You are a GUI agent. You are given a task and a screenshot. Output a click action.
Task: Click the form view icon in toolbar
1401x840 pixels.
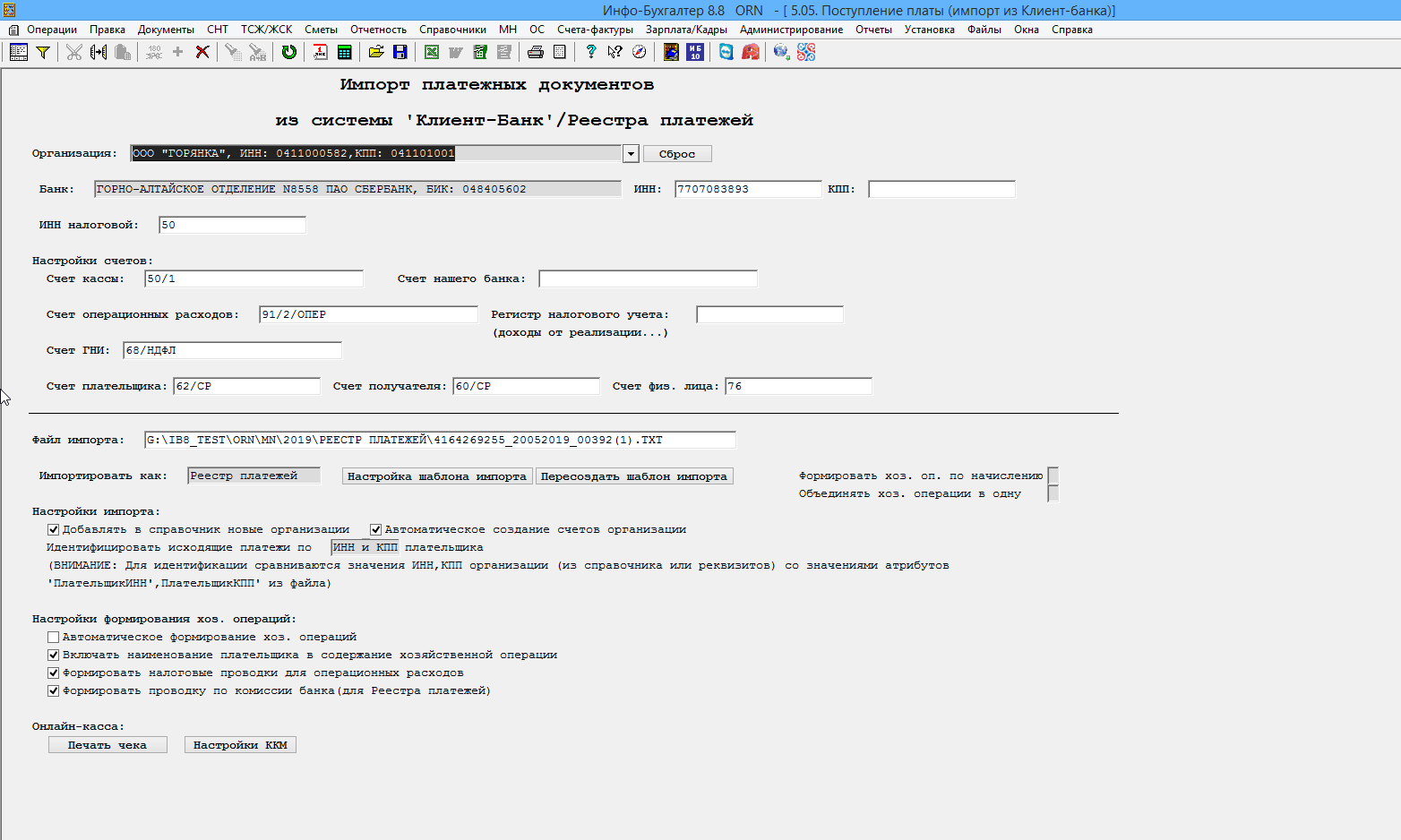pos(19,52)
